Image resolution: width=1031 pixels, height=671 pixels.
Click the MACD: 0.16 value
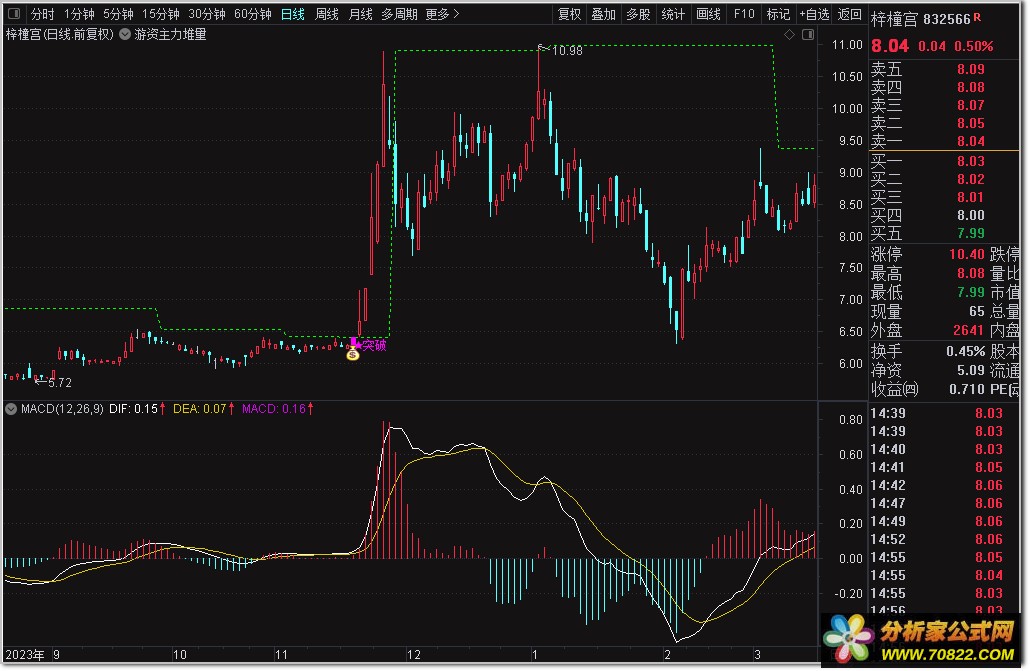point(274,409)
